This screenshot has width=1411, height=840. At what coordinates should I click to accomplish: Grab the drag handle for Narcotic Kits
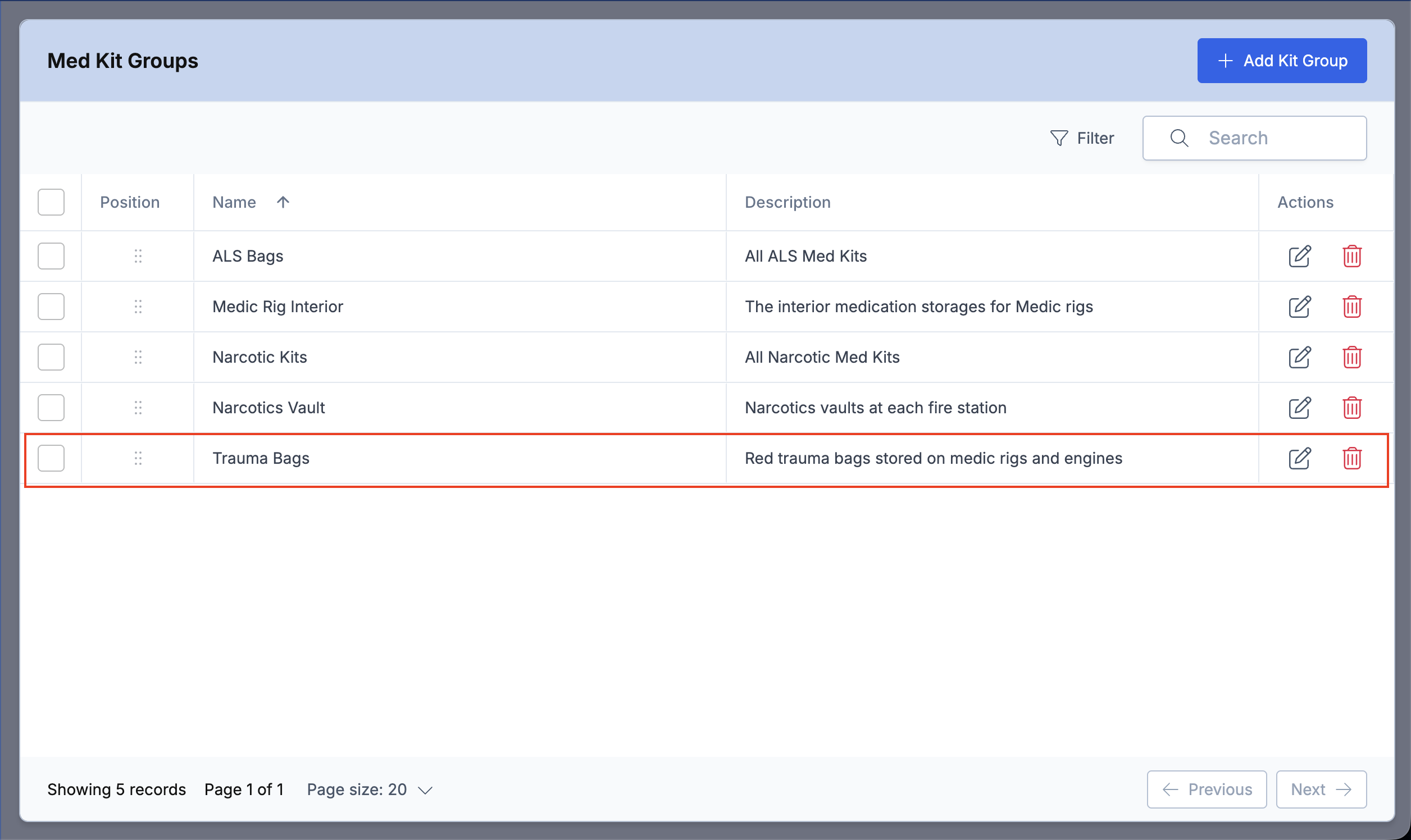tap(138, 357)
